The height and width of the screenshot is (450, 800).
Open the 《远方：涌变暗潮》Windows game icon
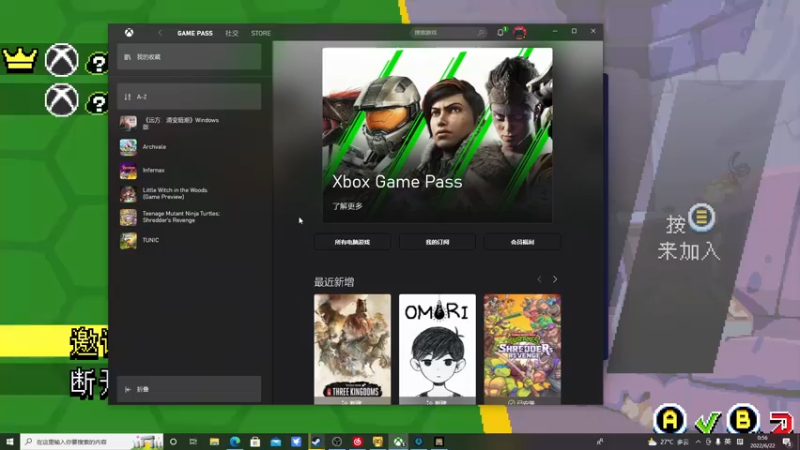point(128,123)
